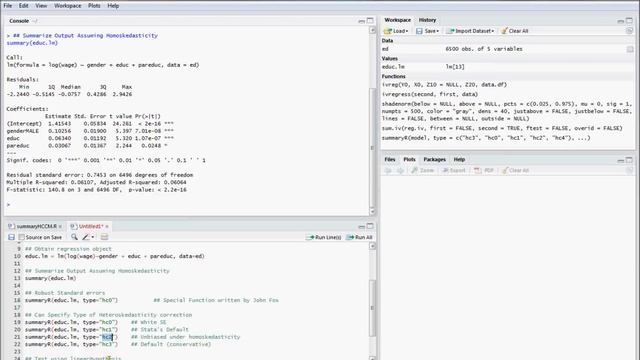Switch to the summaryHCCM.R editor tab
Image resolution: width=640 pixels, height=360 pixels.
(36, 226)
